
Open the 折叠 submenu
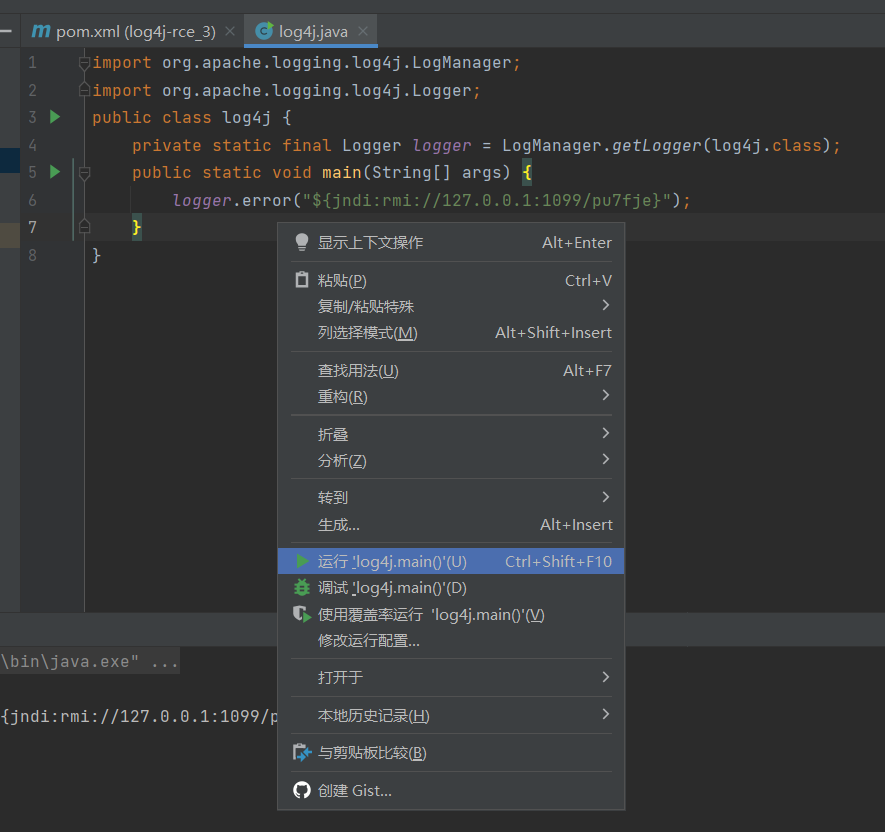pyautogui.click(x=451, y=435)
